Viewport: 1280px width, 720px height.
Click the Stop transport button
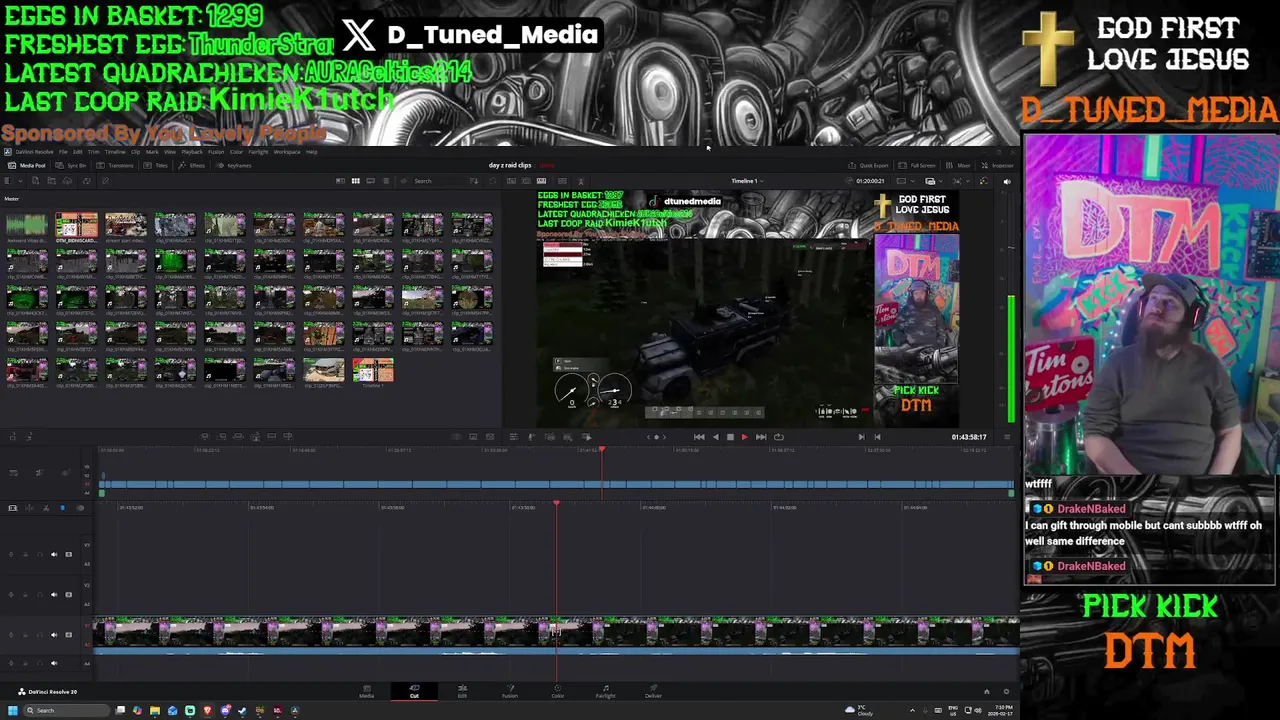[x=730, y=436]
